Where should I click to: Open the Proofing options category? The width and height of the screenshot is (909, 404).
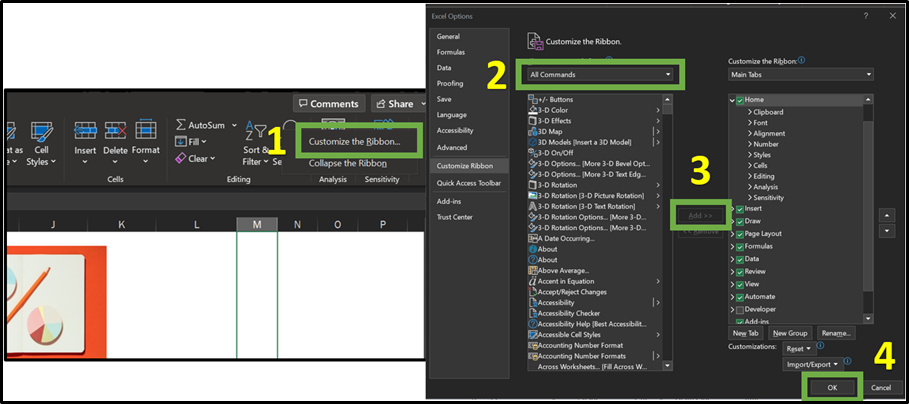[x=450, y=83]
